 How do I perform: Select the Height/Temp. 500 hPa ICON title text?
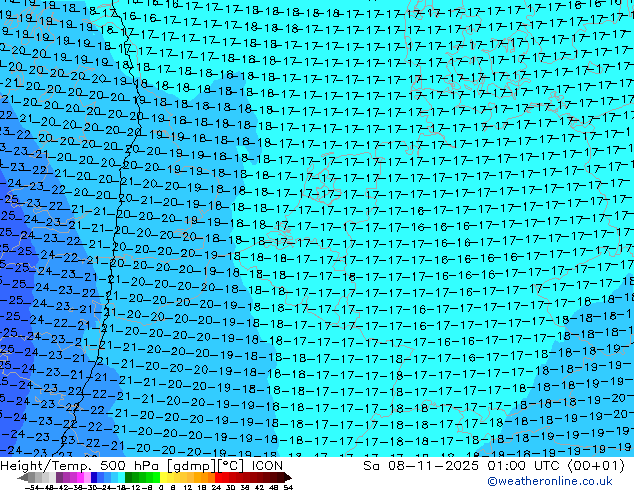142,466
